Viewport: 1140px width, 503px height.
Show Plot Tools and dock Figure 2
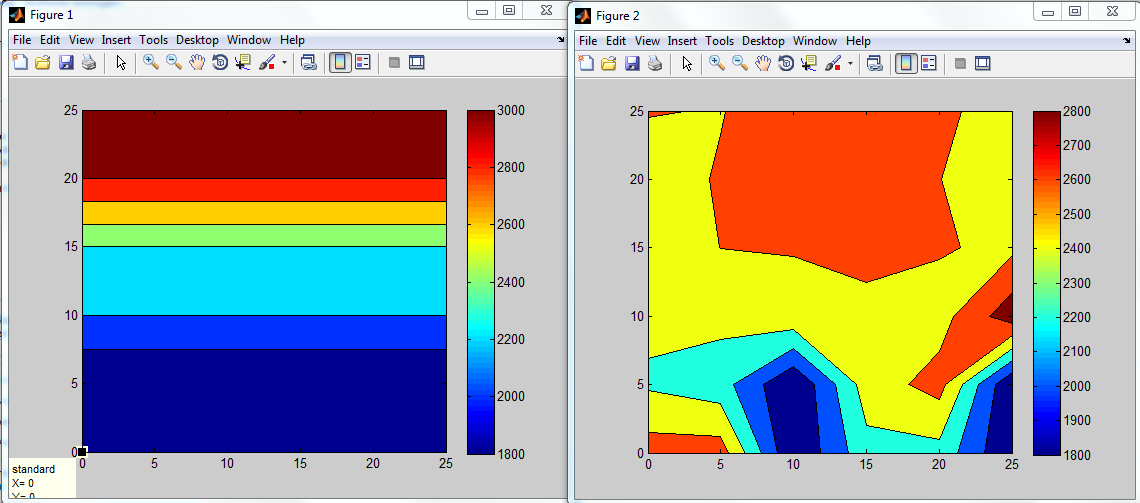(x=983, y=63)
